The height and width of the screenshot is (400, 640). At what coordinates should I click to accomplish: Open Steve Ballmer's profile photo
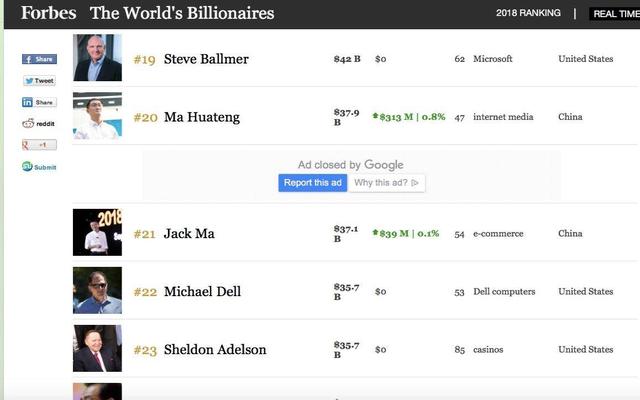pyautogui.click(x=97, y=58)
